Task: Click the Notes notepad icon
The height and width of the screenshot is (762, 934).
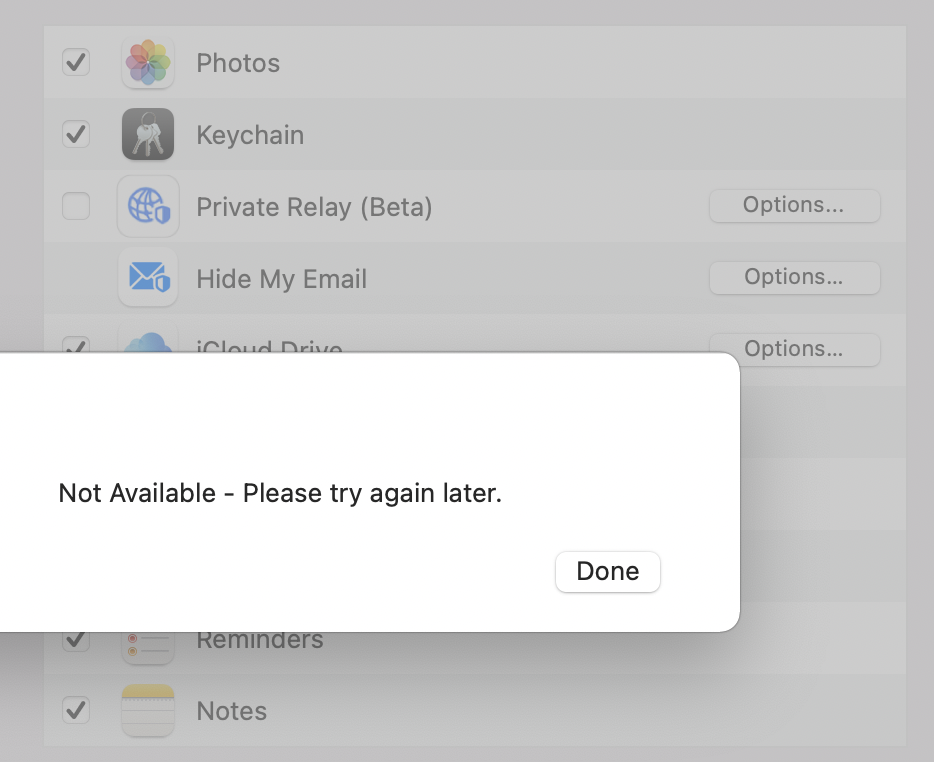Action: (x=148, y=710)
